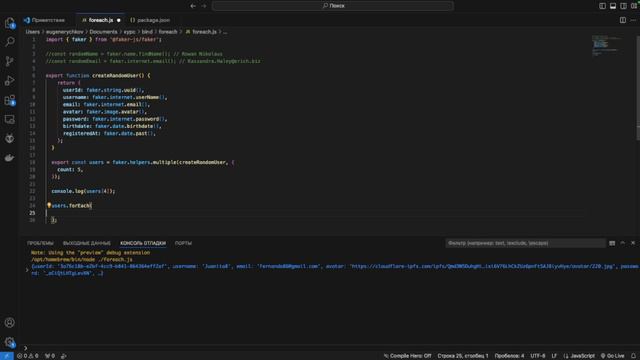Start Go Live server
This screenshot has height=360, width=640.
point(613,356)
